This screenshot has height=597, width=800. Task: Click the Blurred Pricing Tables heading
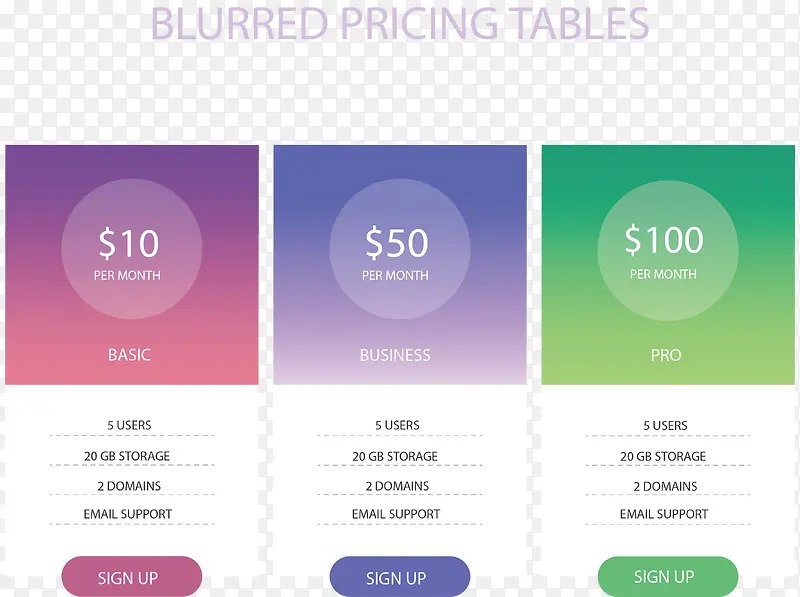pyautogui.click(x=399, y=23)
